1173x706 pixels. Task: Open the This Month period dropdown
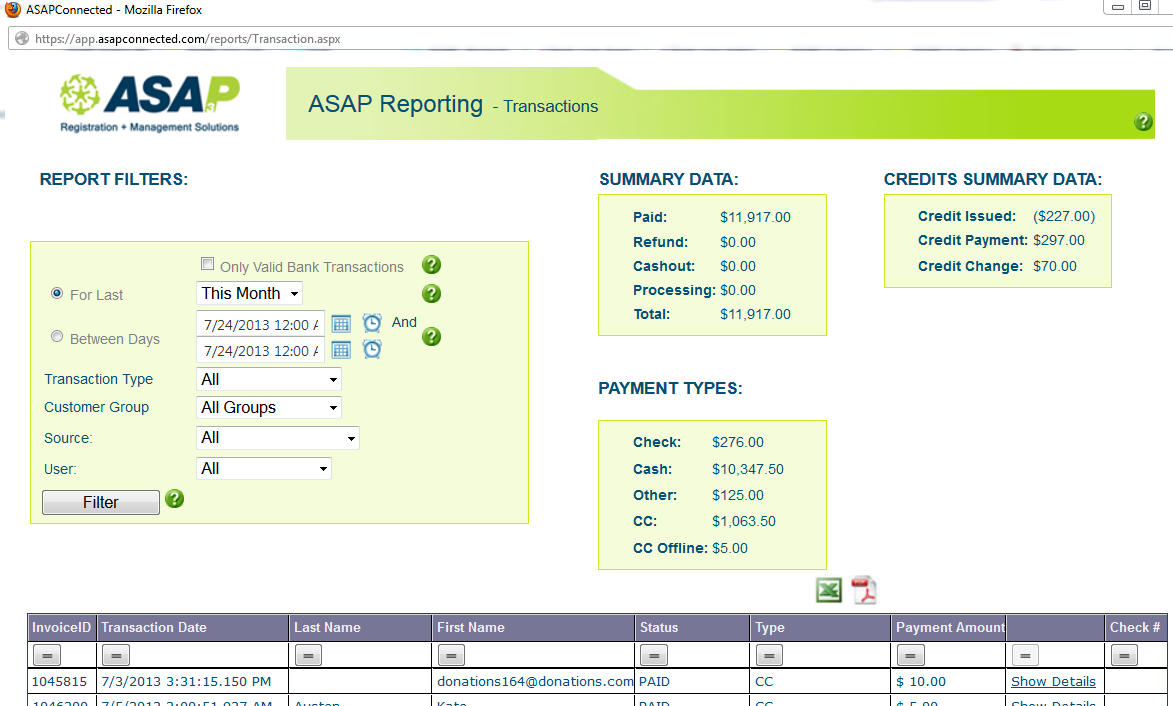(249, 293)
